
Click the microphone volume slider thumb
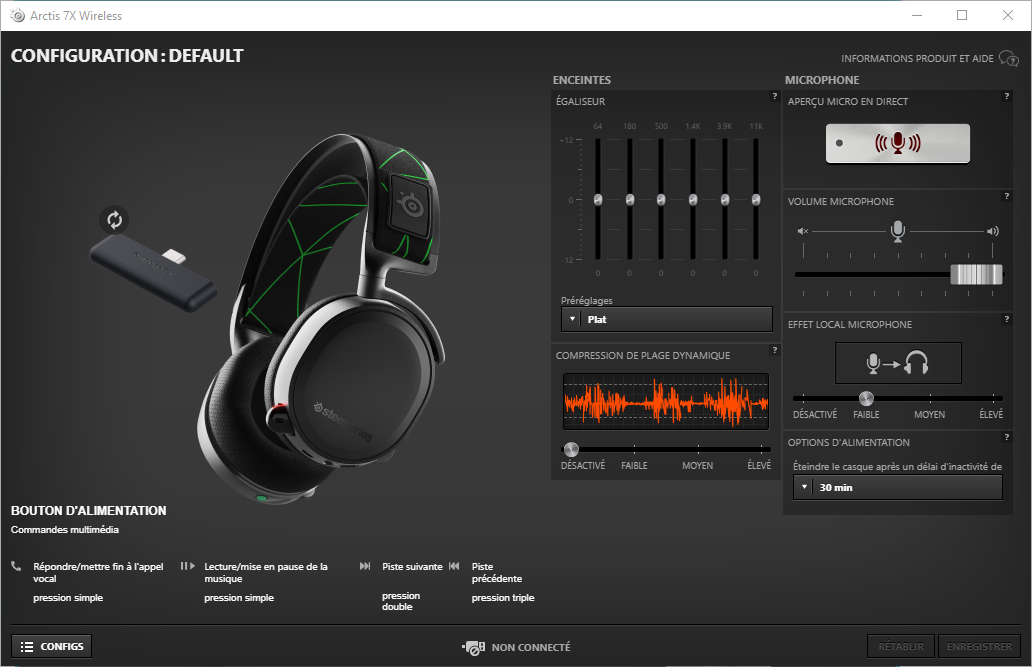977,275
